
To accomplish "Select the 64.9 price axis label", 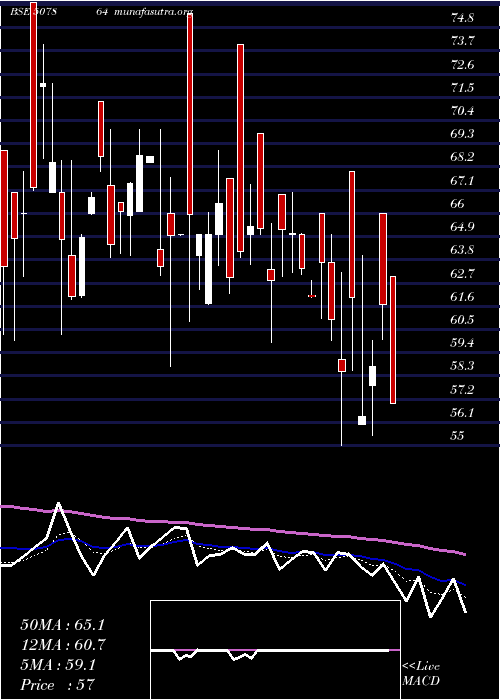I will [462, 227].
